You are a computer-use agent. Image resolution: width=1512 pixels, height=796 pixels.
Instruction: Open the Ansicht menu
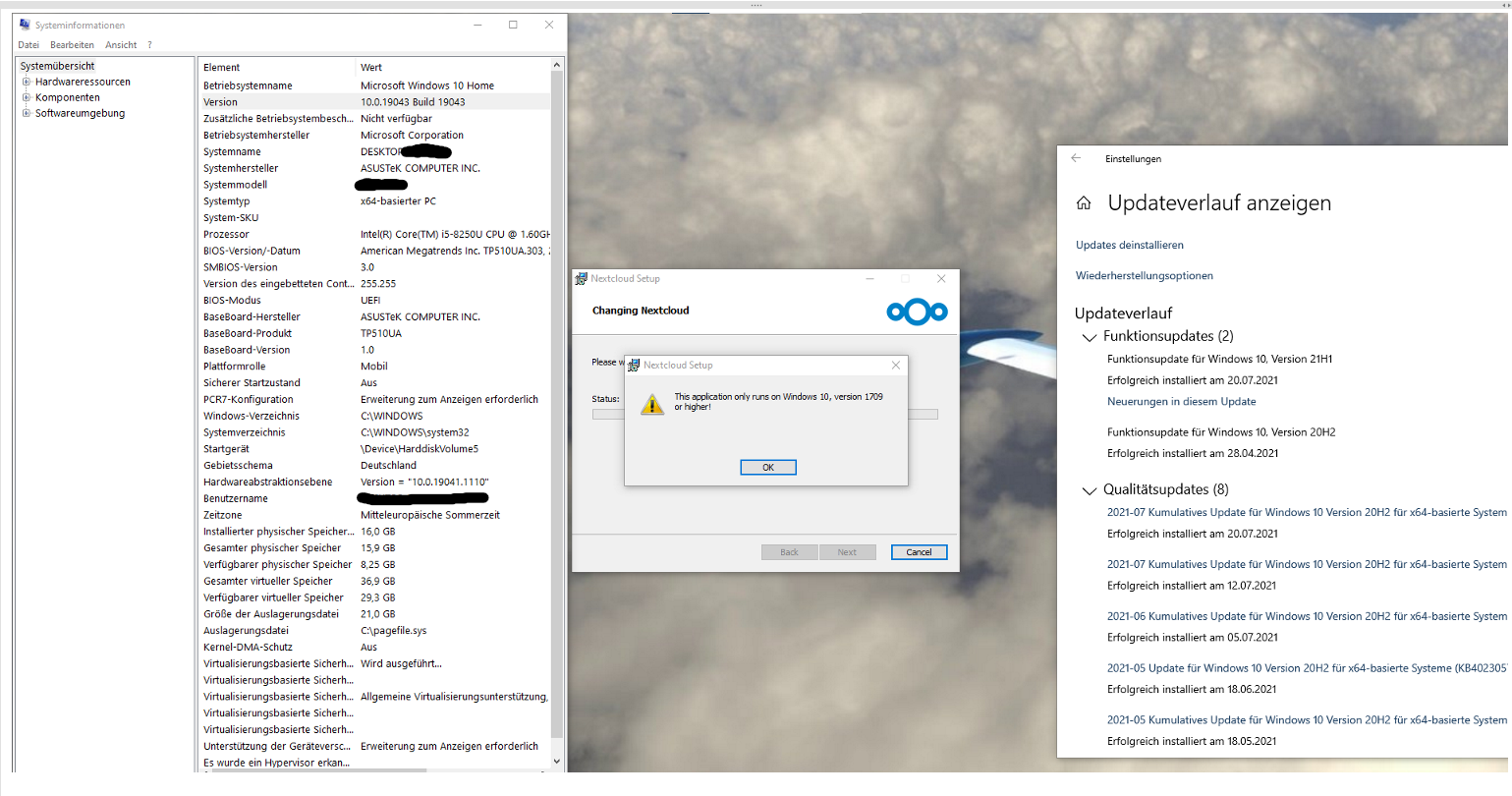[x=121, y=45]
